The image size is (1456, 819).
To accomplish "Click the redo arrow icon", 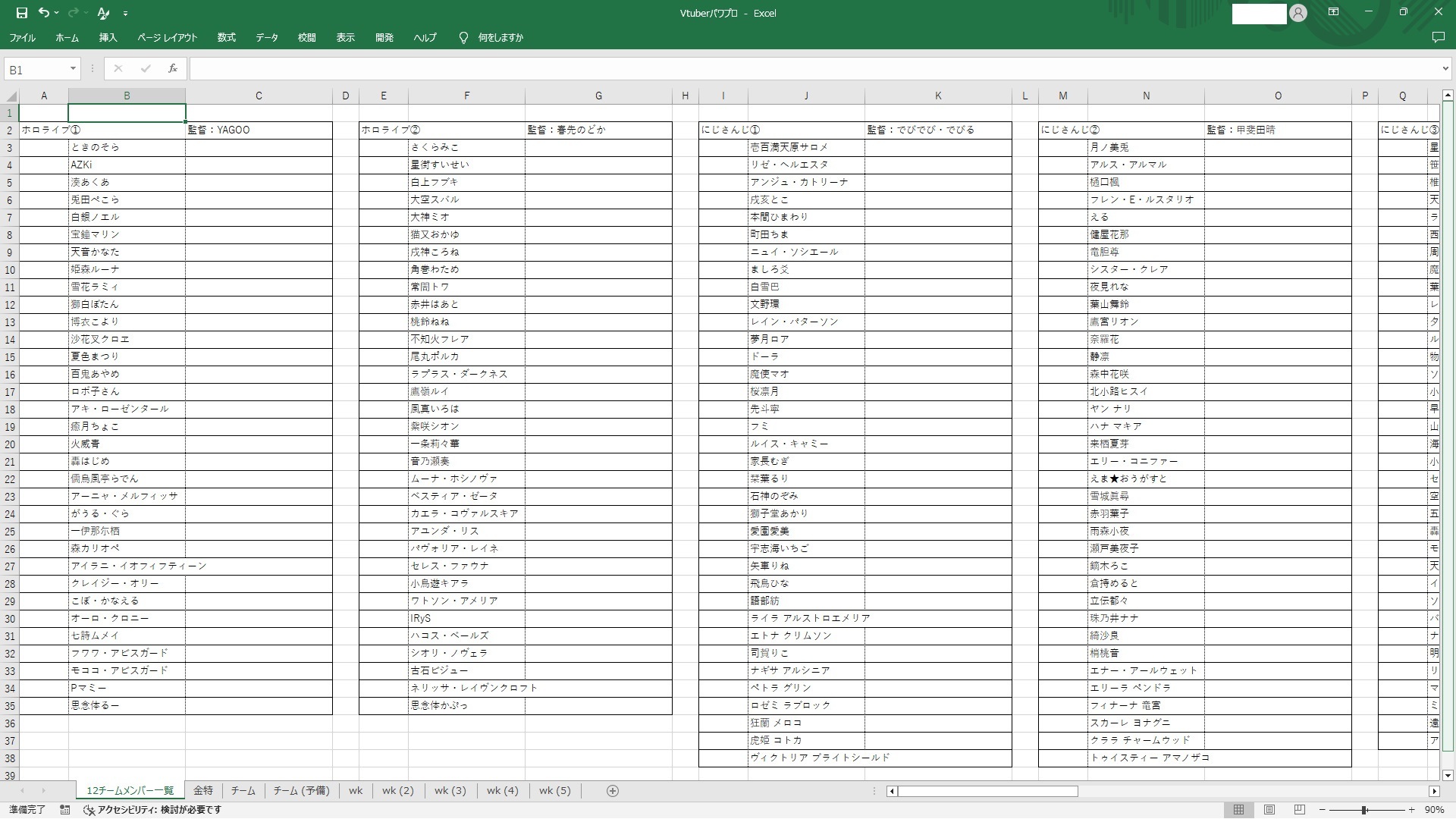I will [74, 13].
